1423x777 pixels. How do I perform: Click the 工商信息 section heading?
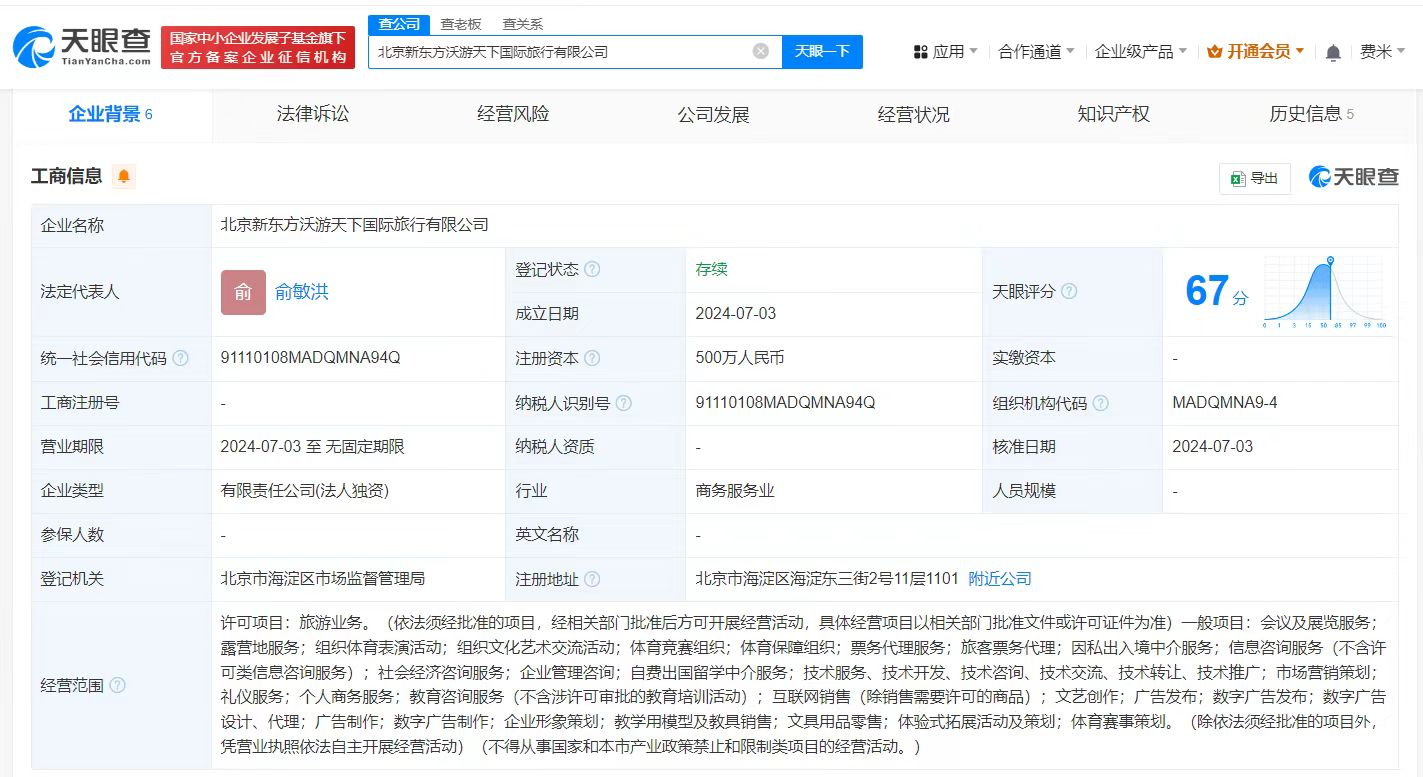pyautogui.click(x=67, y=176)
